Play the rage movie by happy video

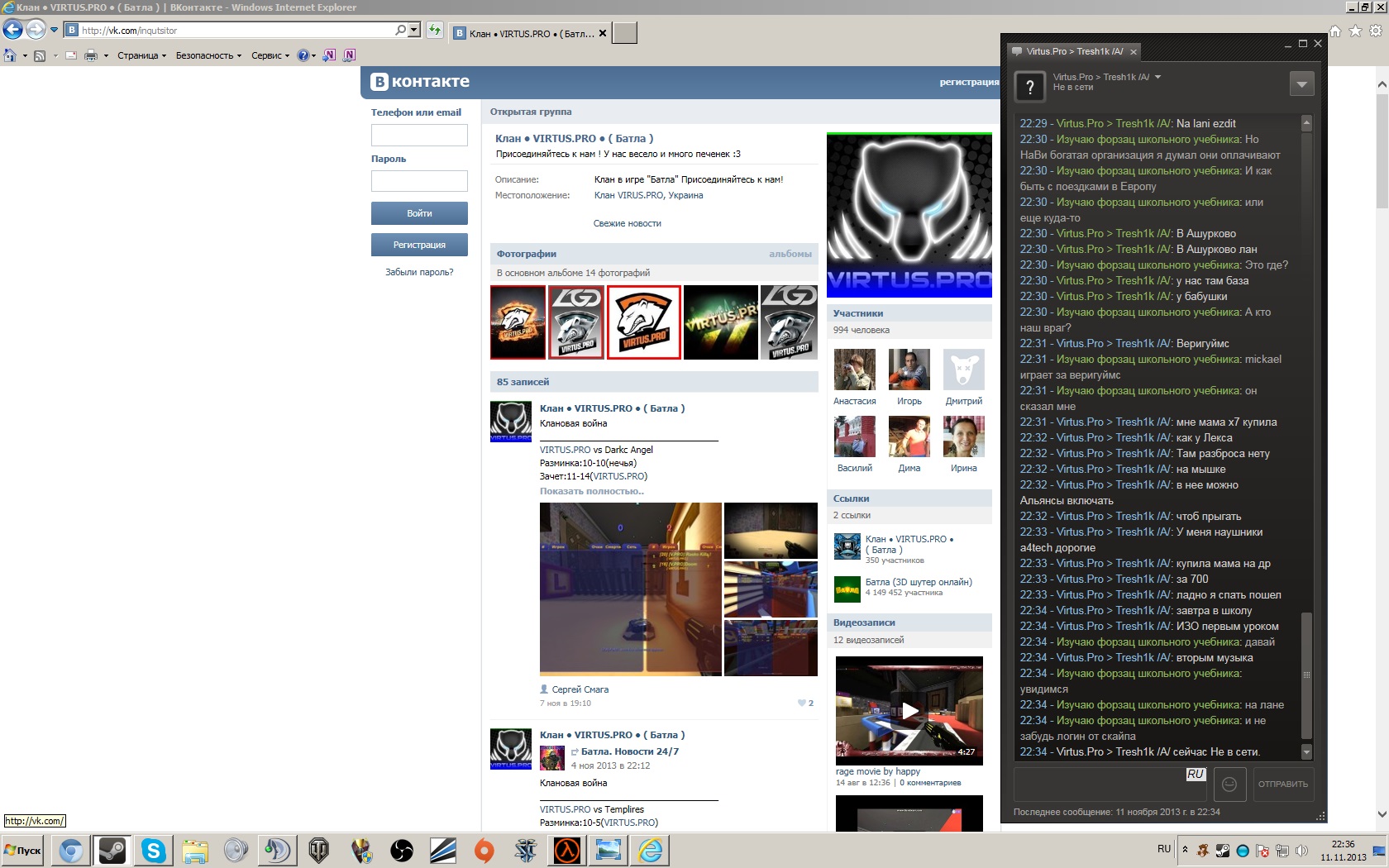pyautogui.click(x=909, y=710)
